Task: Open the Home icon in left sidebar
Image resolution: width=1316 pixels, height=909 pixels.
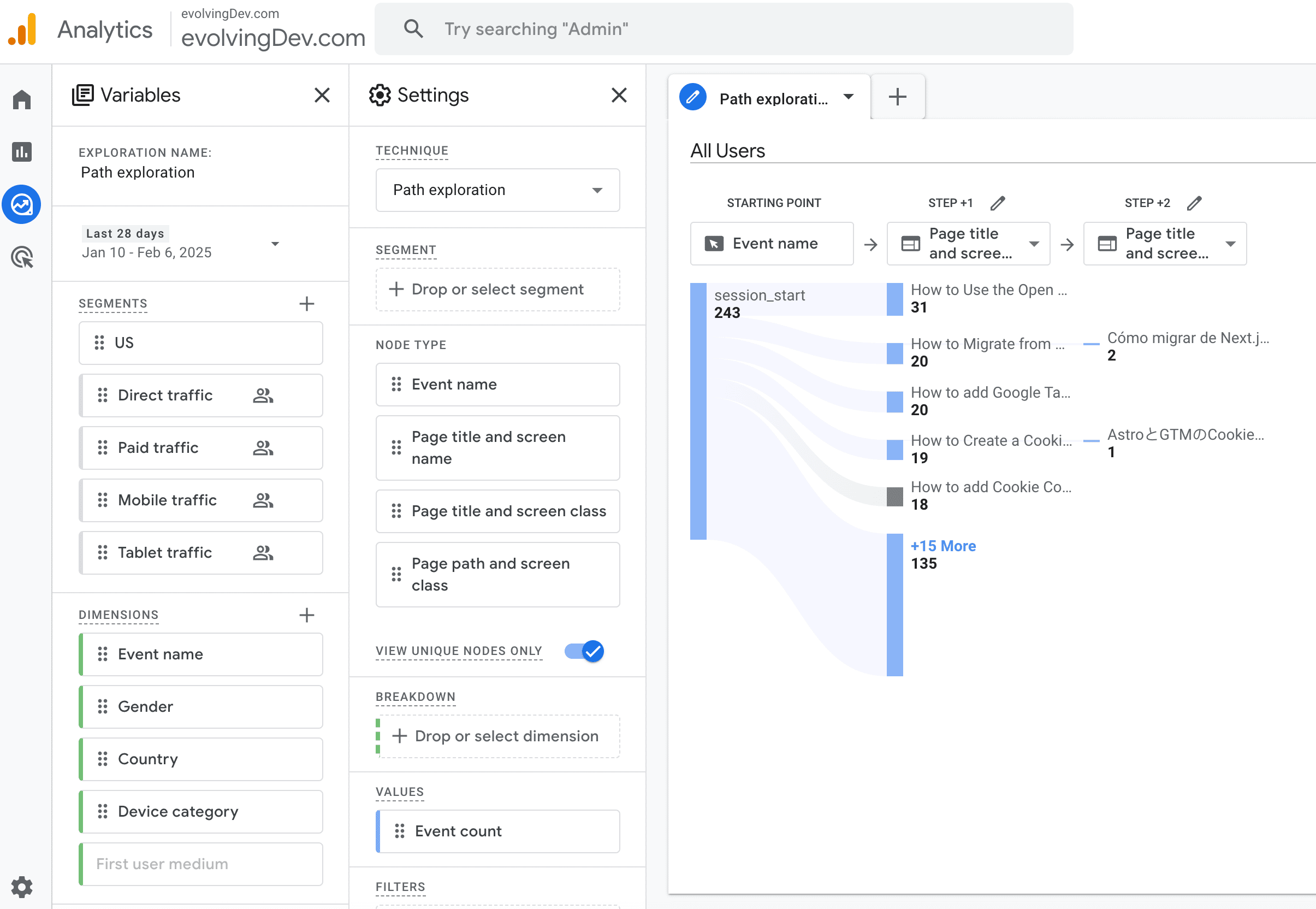Action: tap(22, 99)
